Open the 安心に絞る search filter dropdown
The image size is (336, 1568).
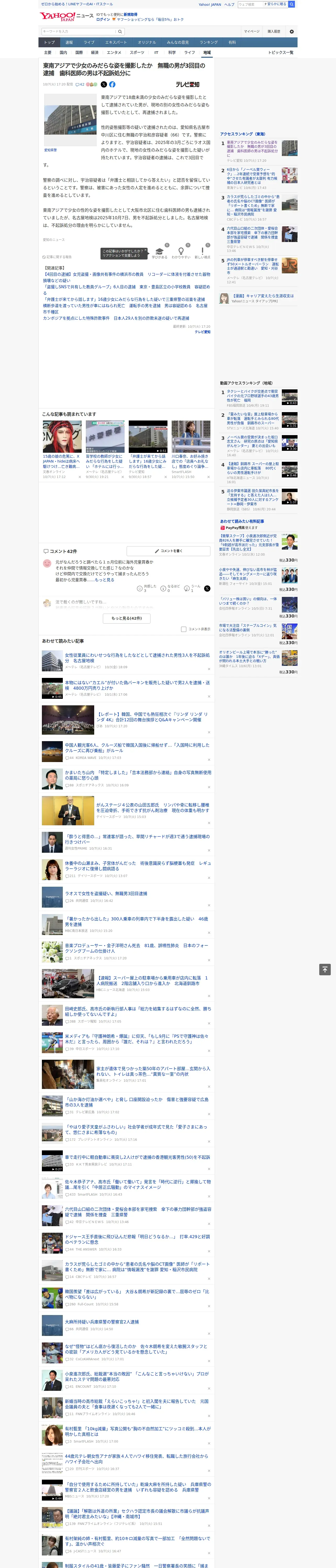pos(276,4)
